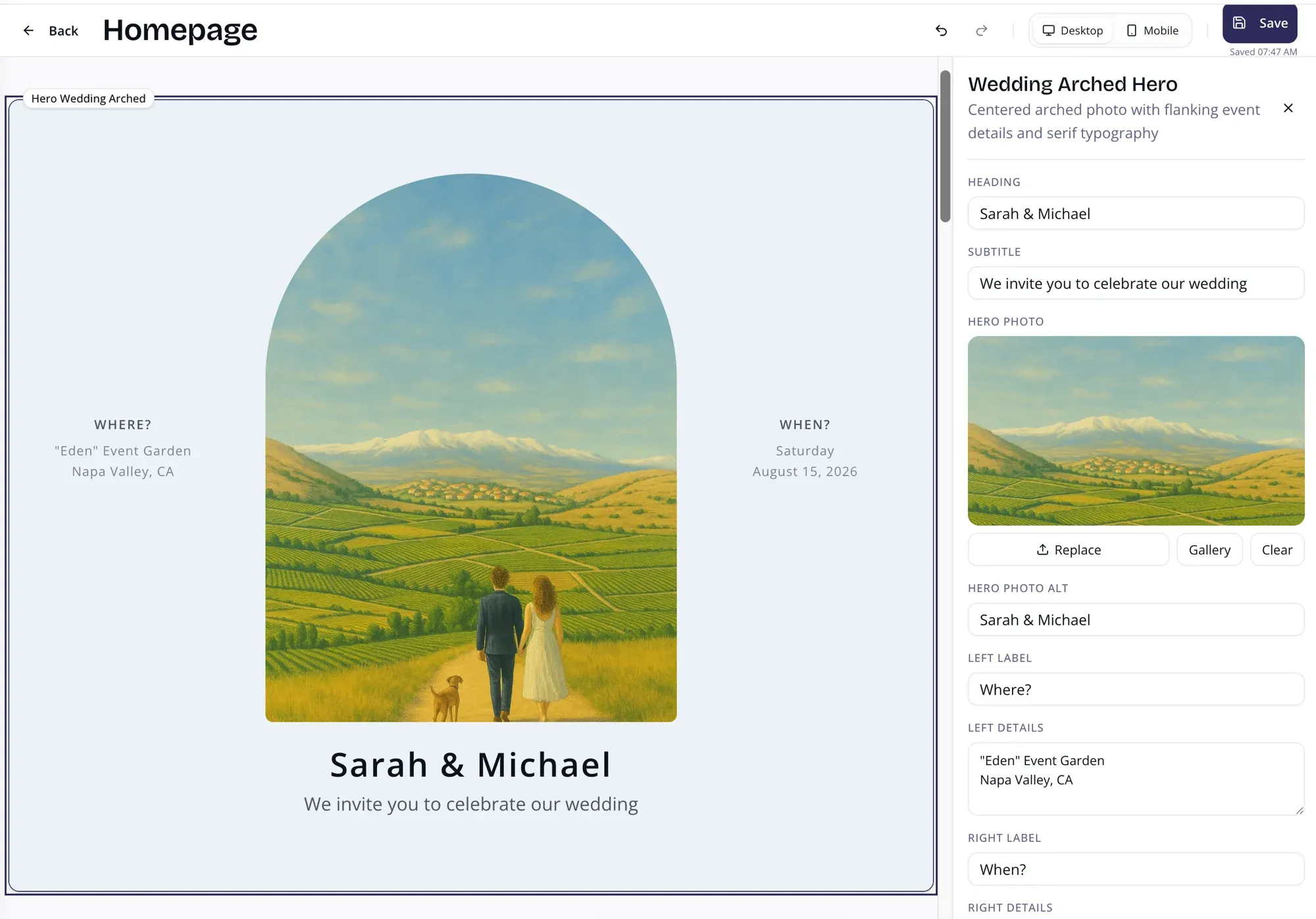Switch preview to Mobile view
The image size is (1316, 919).
(x=1151, y=30)
